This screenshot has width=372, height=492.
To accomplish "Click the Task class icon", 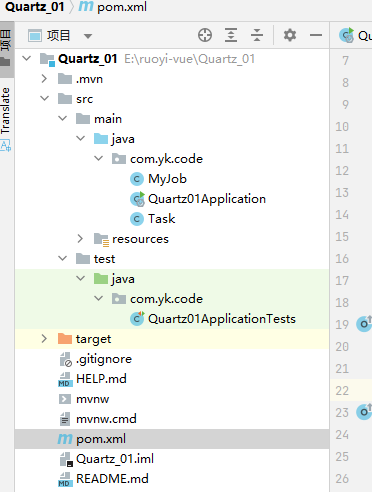I will [137, 219].
